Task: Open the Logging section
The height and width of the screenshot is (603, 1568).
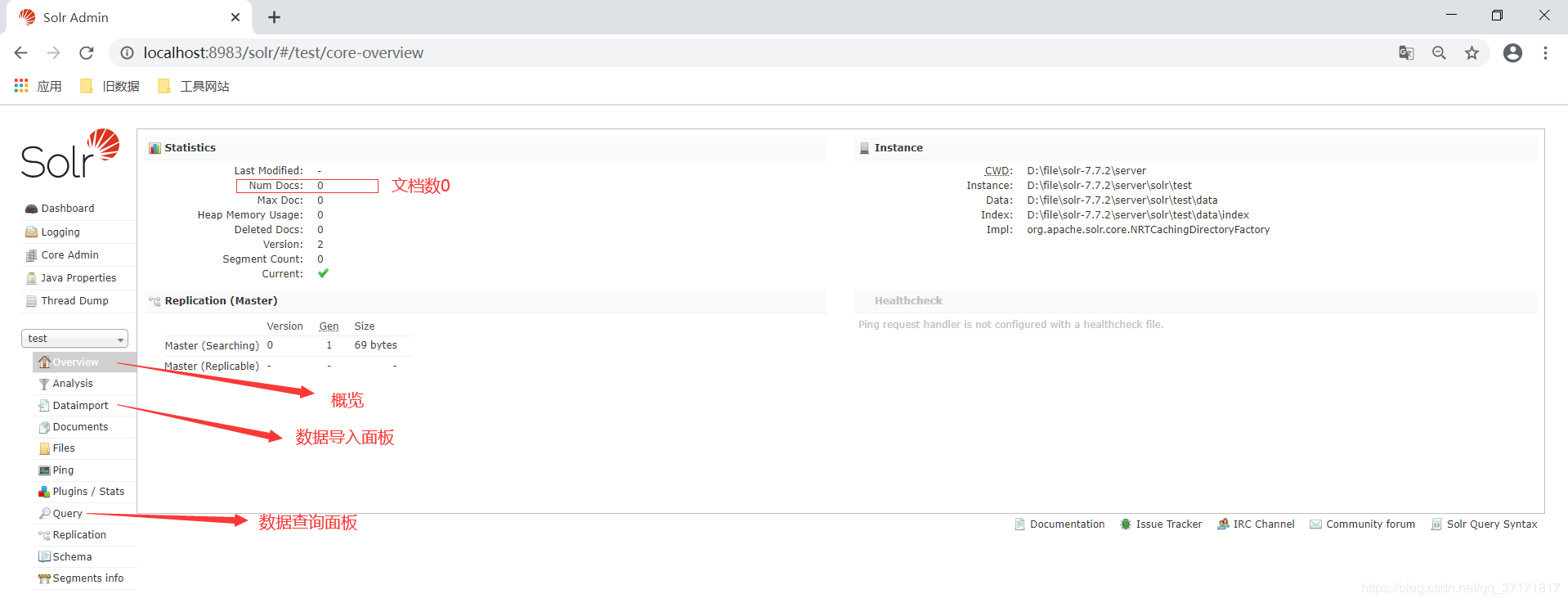Action: click(x=60, y=232)
